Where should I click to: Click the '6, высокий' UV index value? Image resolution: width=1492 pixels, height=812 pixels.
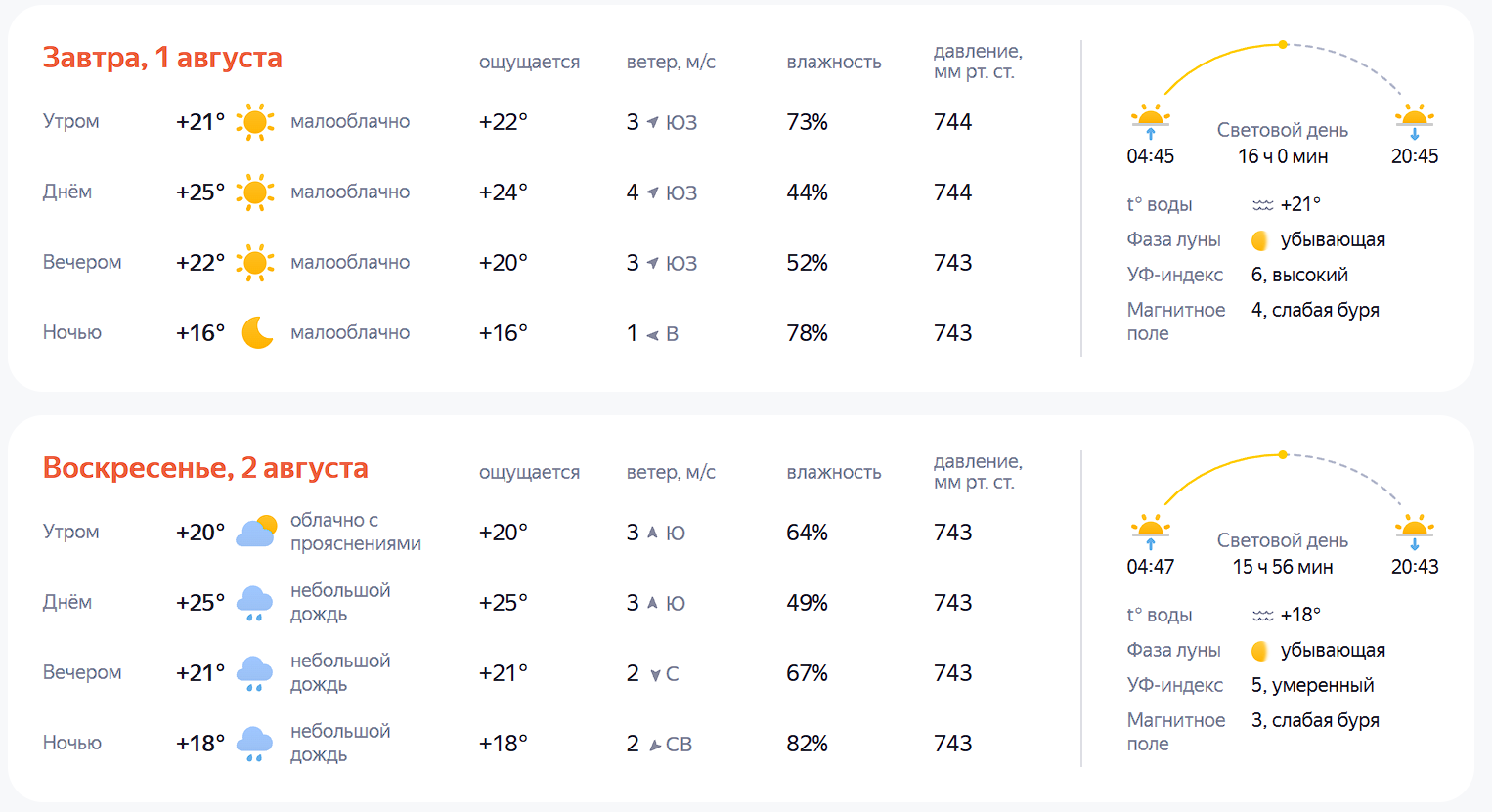(1299, 275)
